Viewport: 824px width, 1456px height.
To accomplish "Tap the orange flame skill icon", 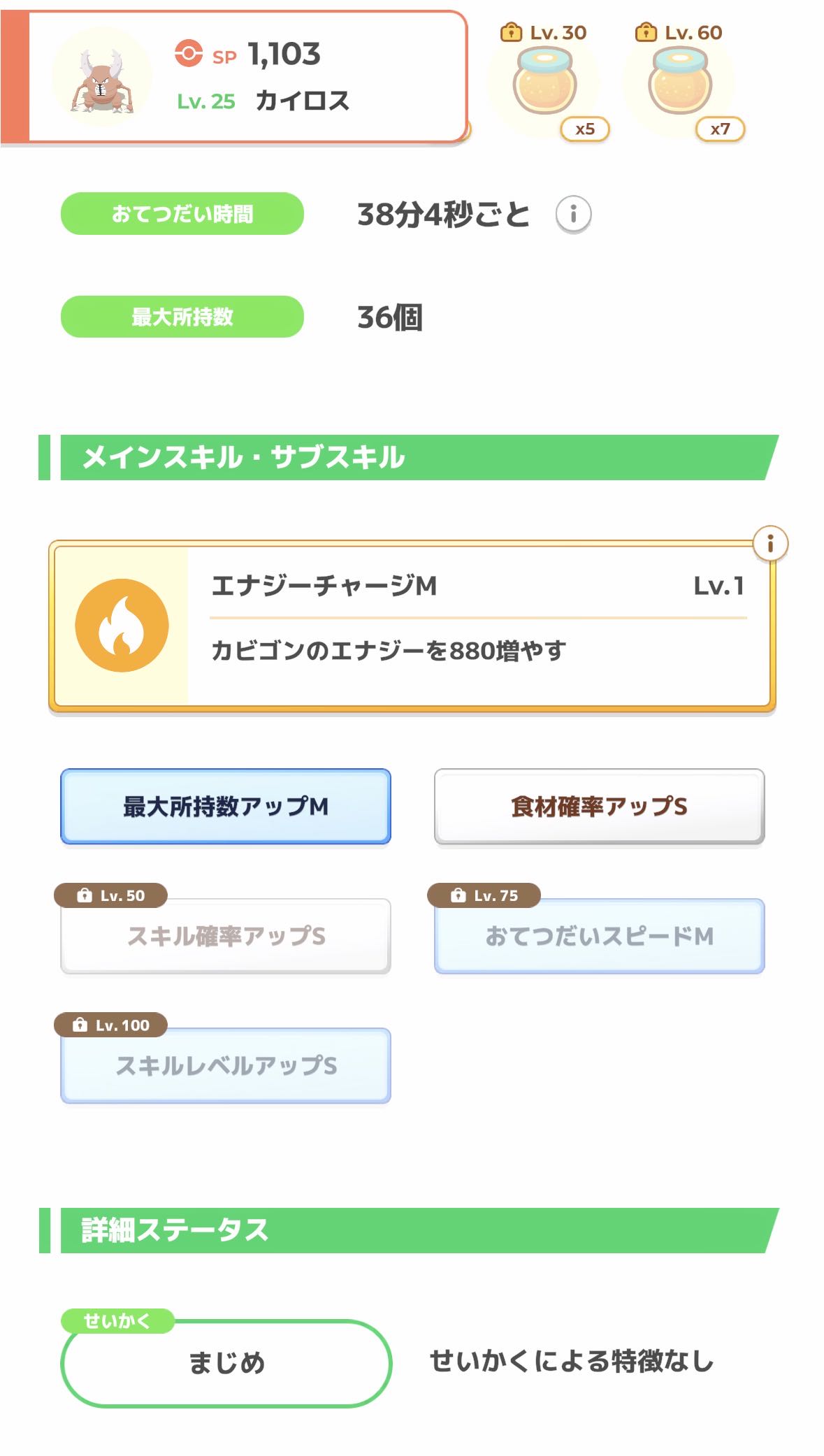I will 122,626.
